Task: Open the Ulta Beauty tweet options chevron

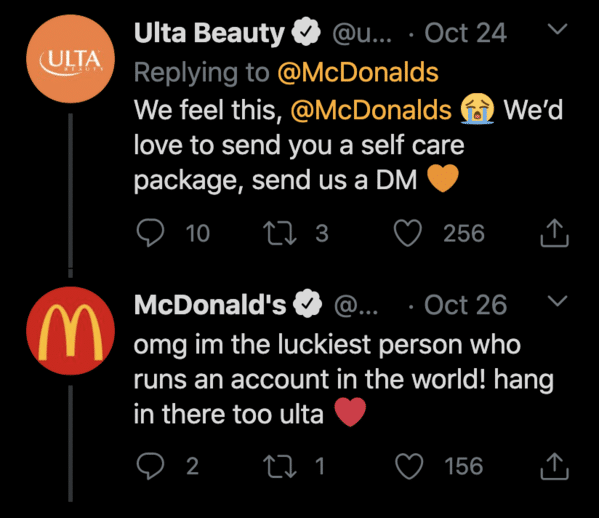Action: point(557,29)
